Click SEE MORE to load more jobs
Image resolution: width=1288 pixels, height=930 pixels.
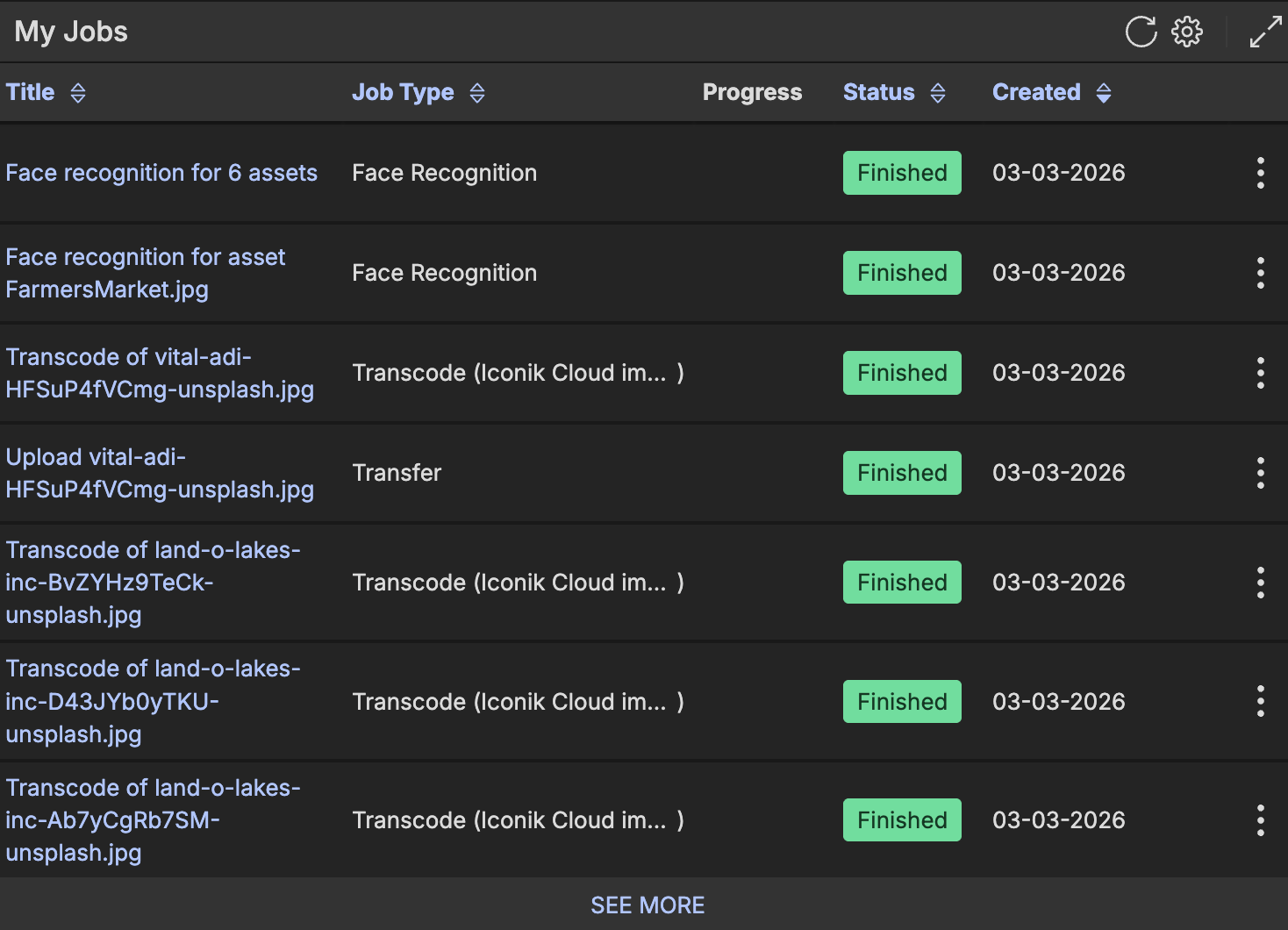(x=648, y=905)
